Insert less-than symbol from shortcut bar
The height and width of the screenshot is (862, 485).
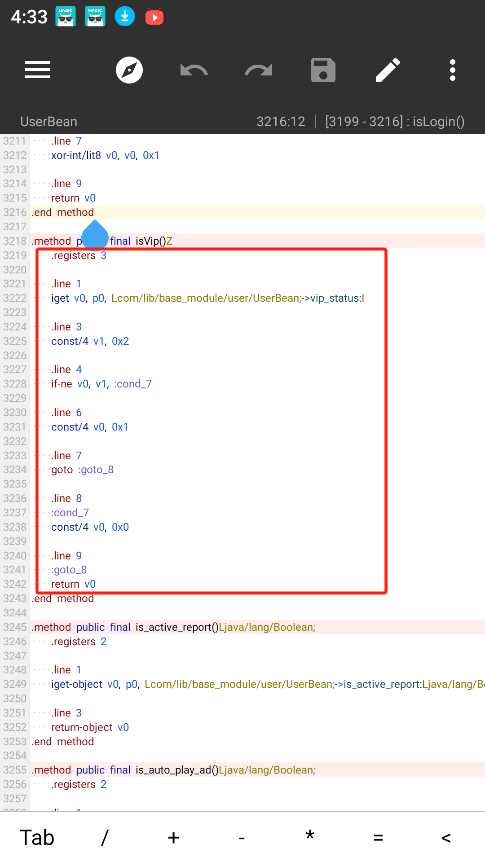445,838
